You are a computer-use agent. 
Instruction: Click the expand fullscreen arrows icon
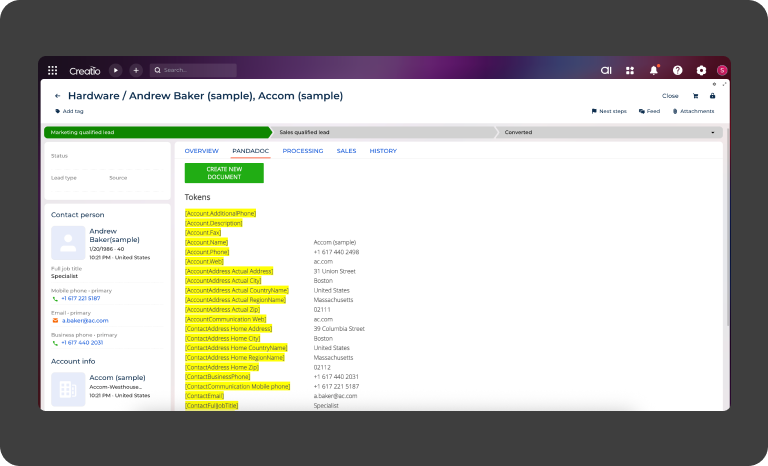click(724, 84)
